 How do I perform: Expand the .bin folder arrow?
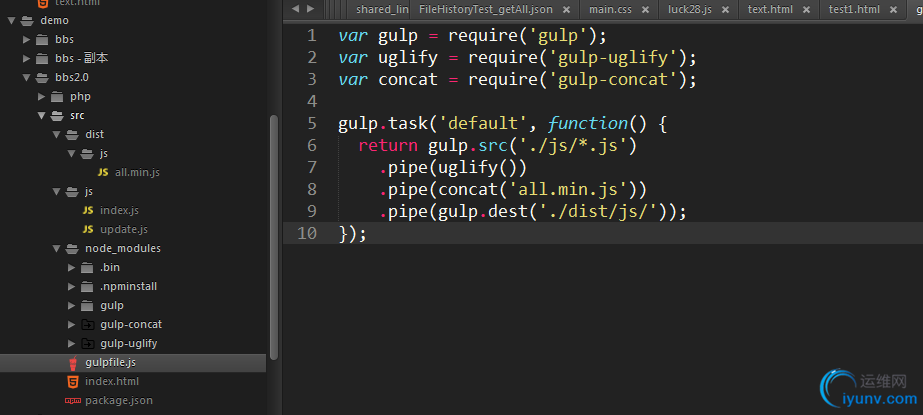[71, 267]
